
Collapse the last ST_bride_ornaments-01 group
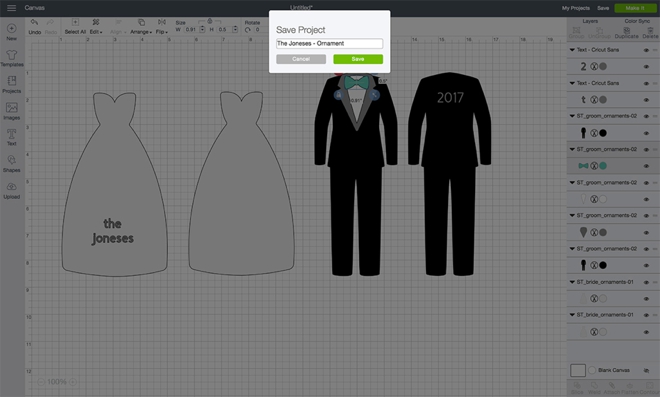572,314
